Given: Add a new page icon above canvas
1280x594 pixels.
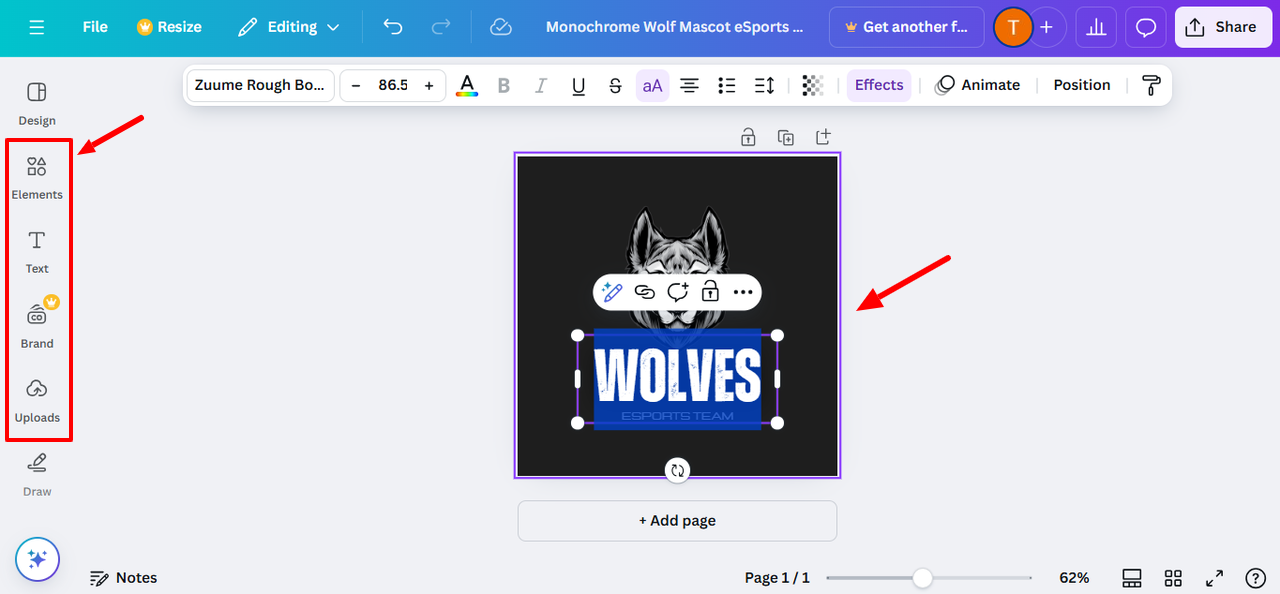Looking at the screenshot, I should [x=823, y=137].
